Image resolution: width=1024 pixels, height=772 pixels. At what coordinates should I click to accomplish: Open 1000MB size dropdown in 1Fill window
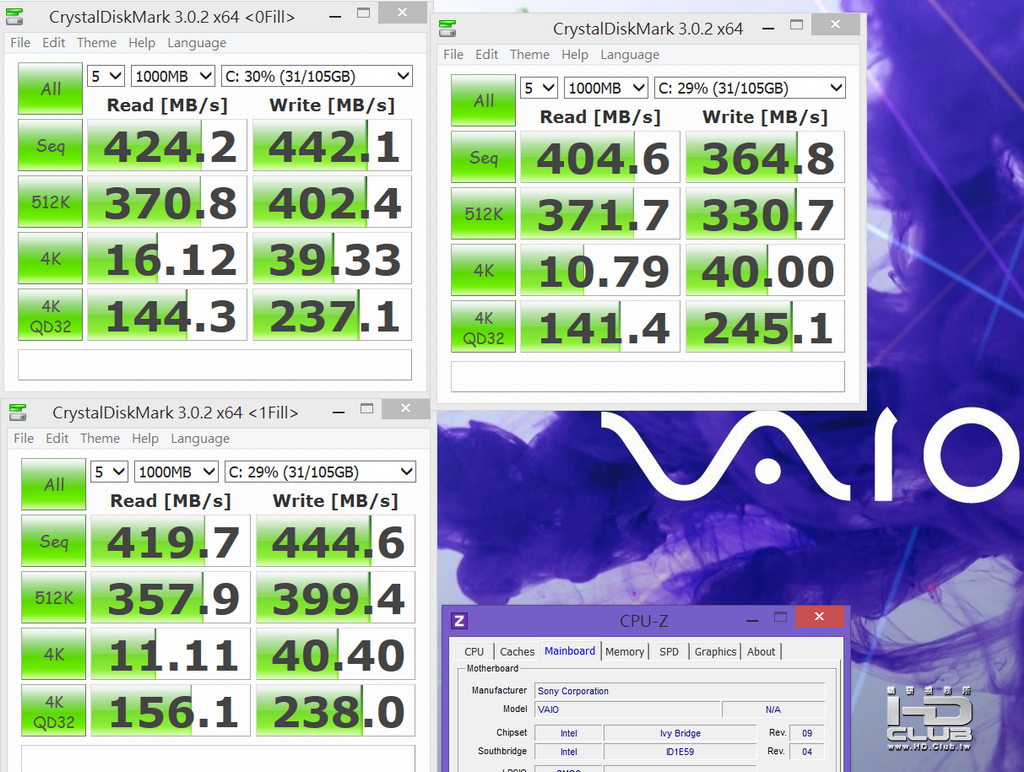(x=176, y=472)
